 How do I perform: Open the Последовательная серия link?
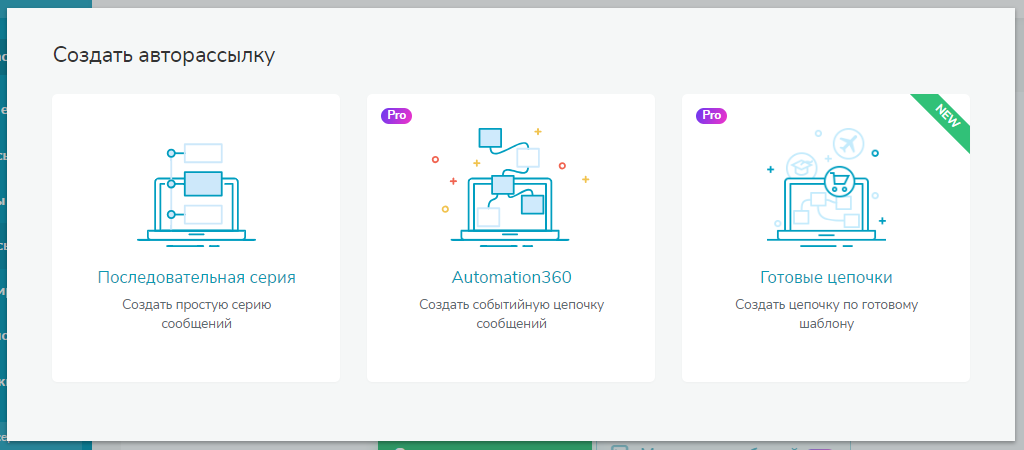pos(196,277)
